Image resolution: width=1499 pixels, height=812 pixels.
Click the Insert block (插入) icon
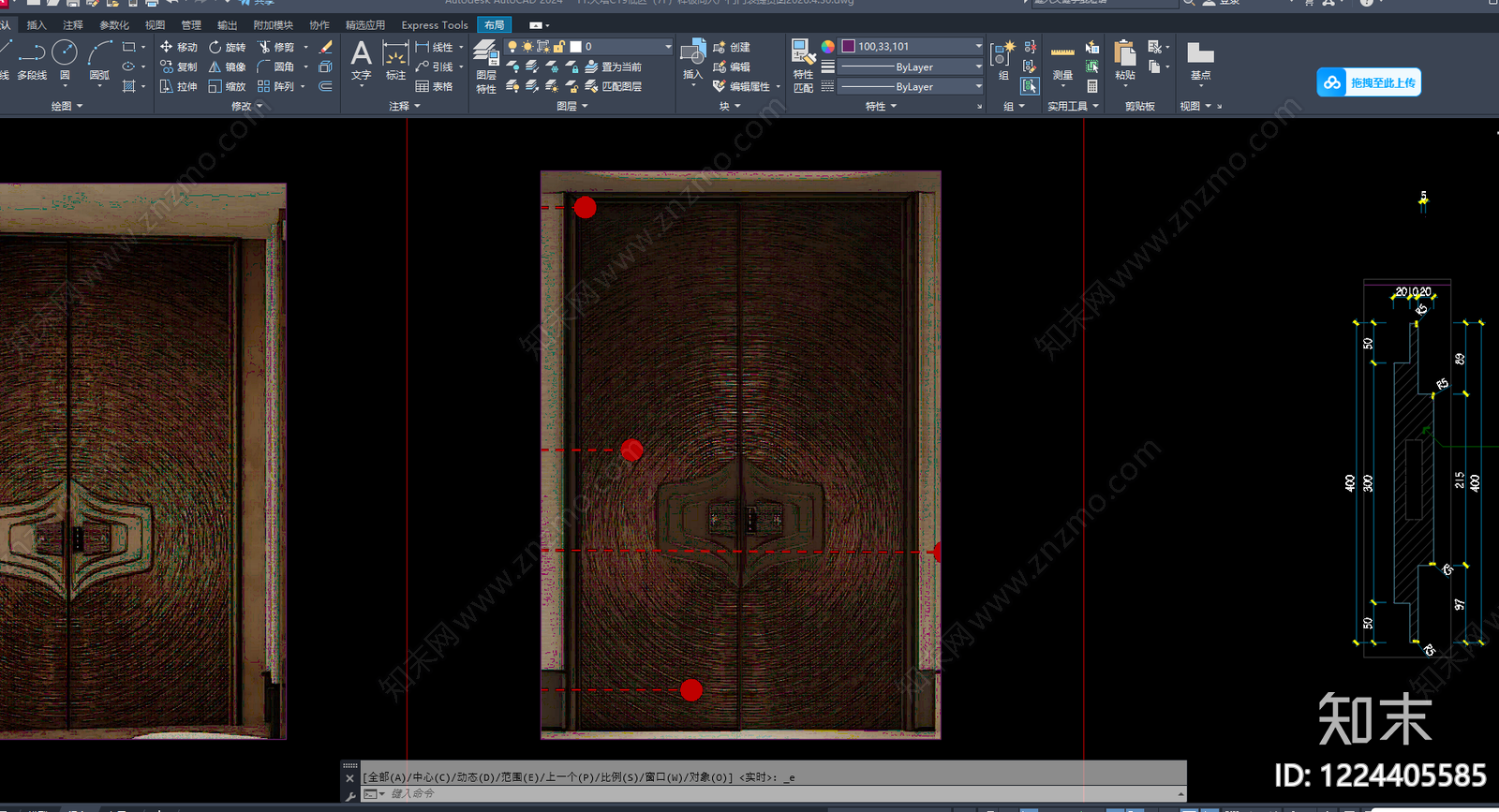[x=692, y=61]
